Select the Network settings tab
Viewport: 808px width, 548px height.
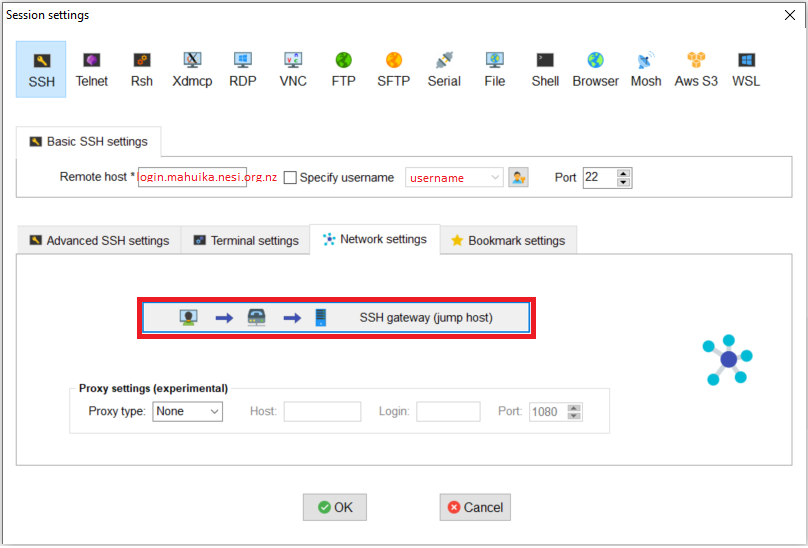click(x=375, y=239)
